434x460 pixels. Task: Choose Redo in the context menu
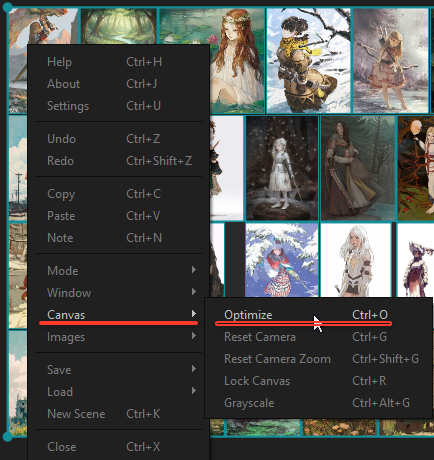tap(119, 161)
